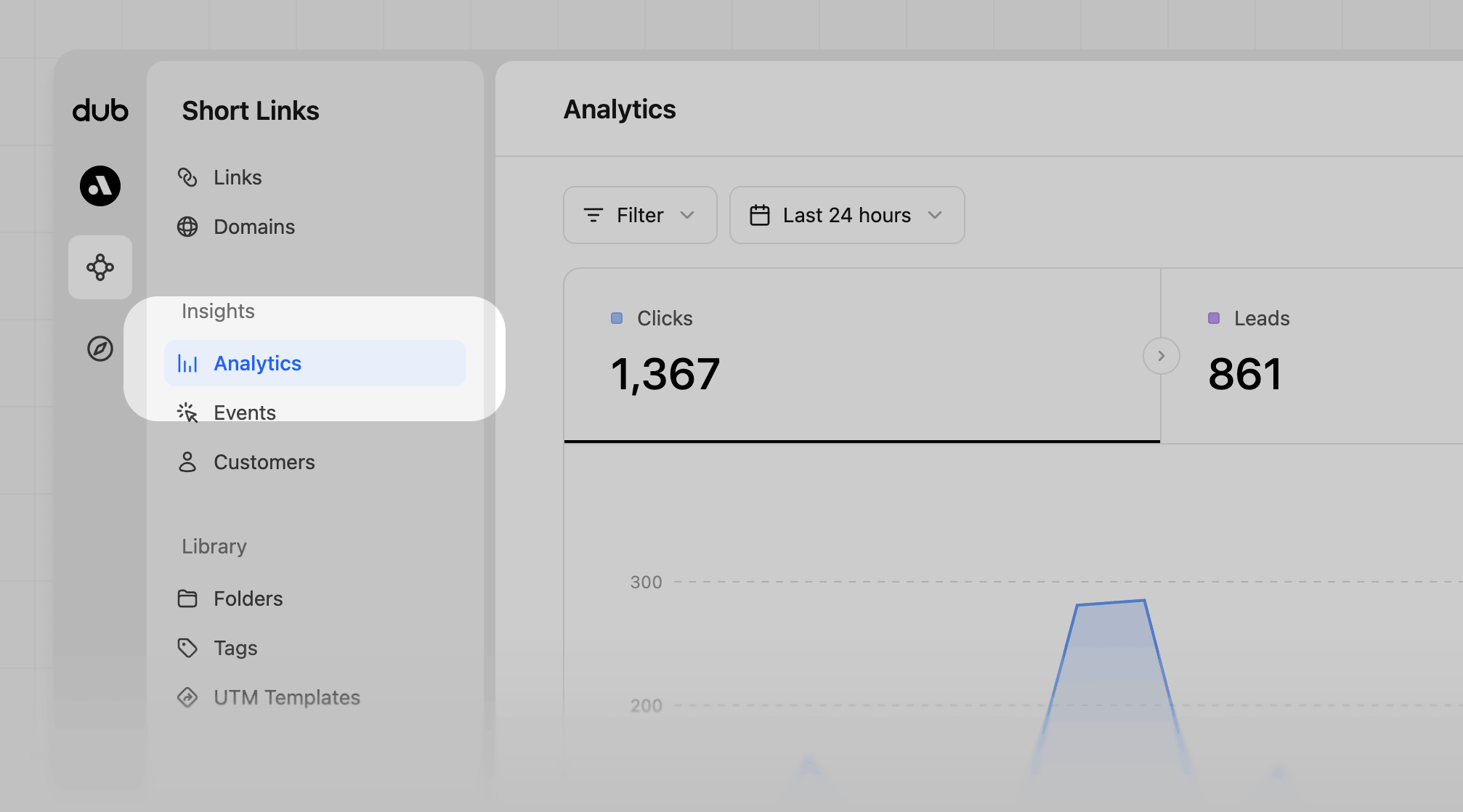Open Tags under Library
The width and height of the screenshot is (1463, 812).
coord(315,648)
